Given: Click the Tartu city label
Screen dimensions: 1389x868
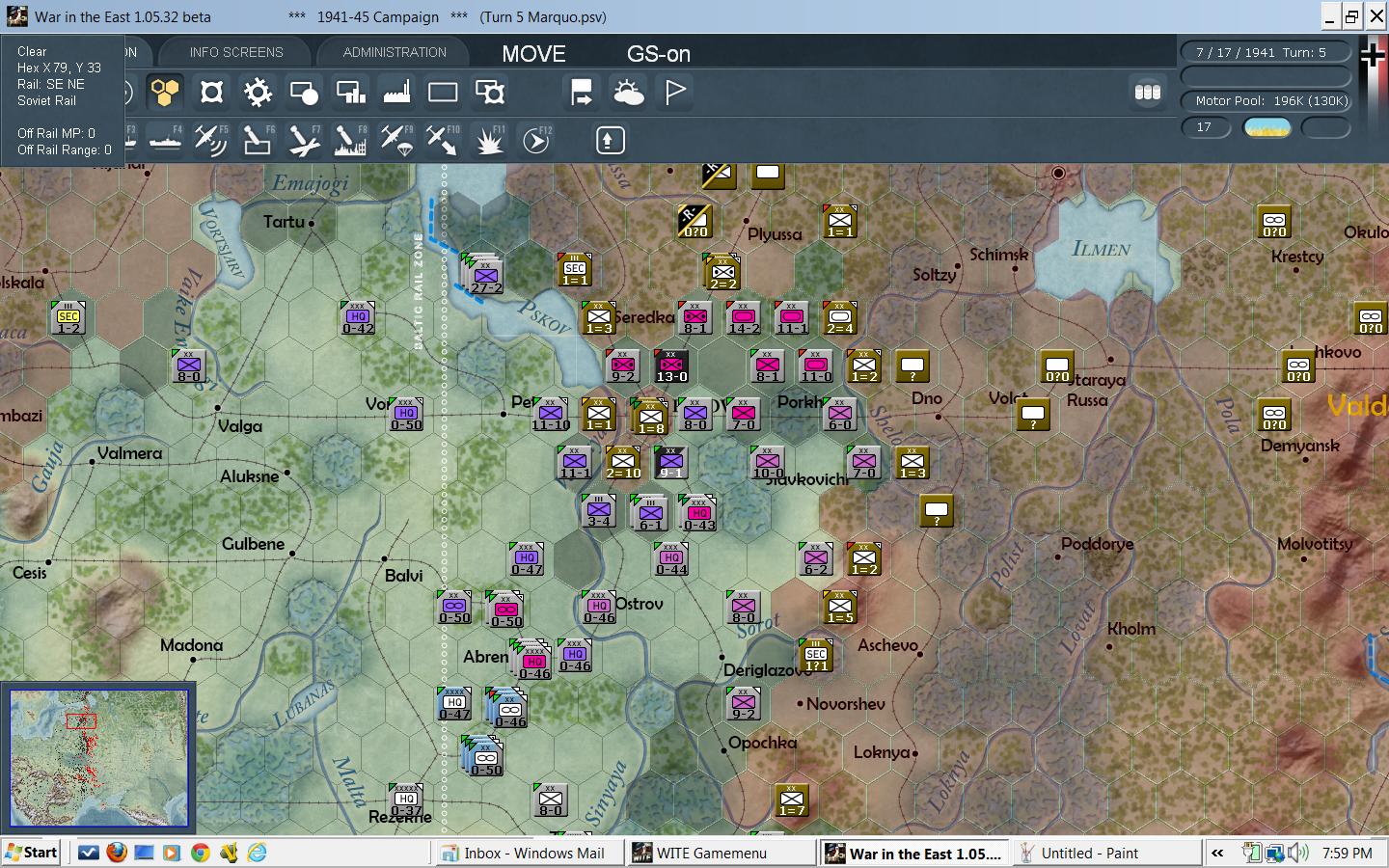Looking at the screenshot, I should 284,222.
